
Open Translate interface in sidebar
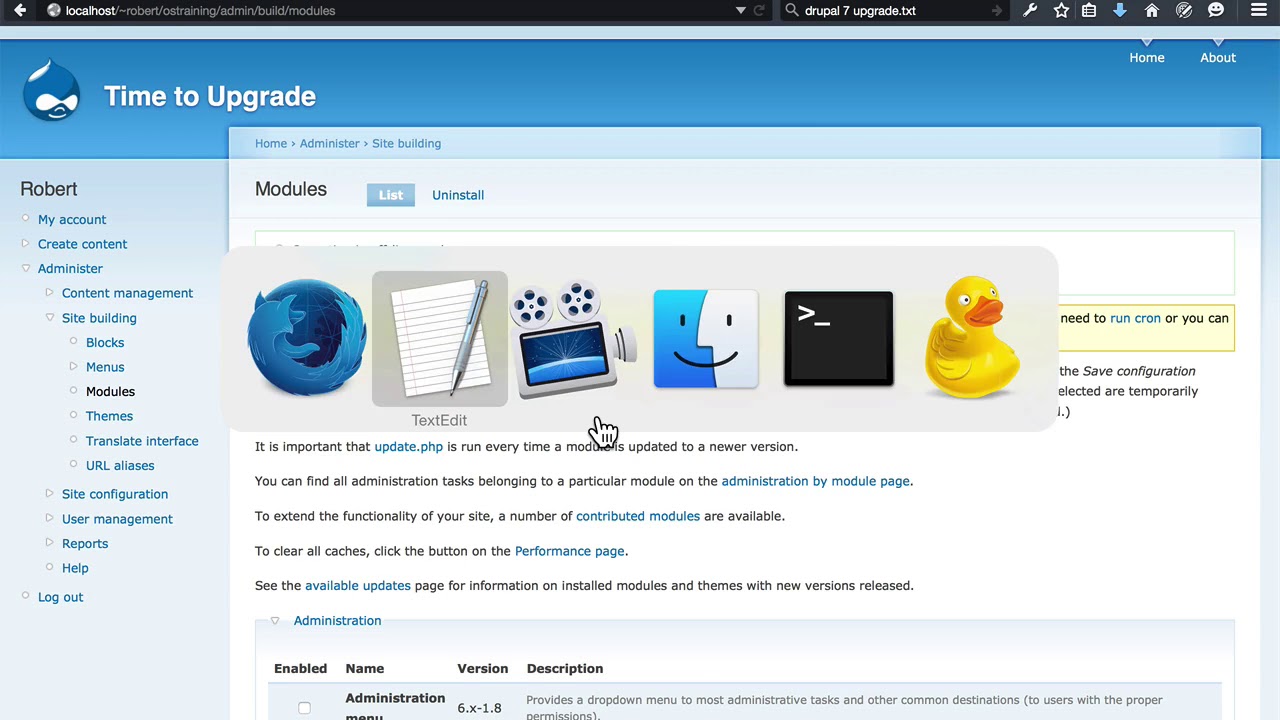tap(142, 441)
